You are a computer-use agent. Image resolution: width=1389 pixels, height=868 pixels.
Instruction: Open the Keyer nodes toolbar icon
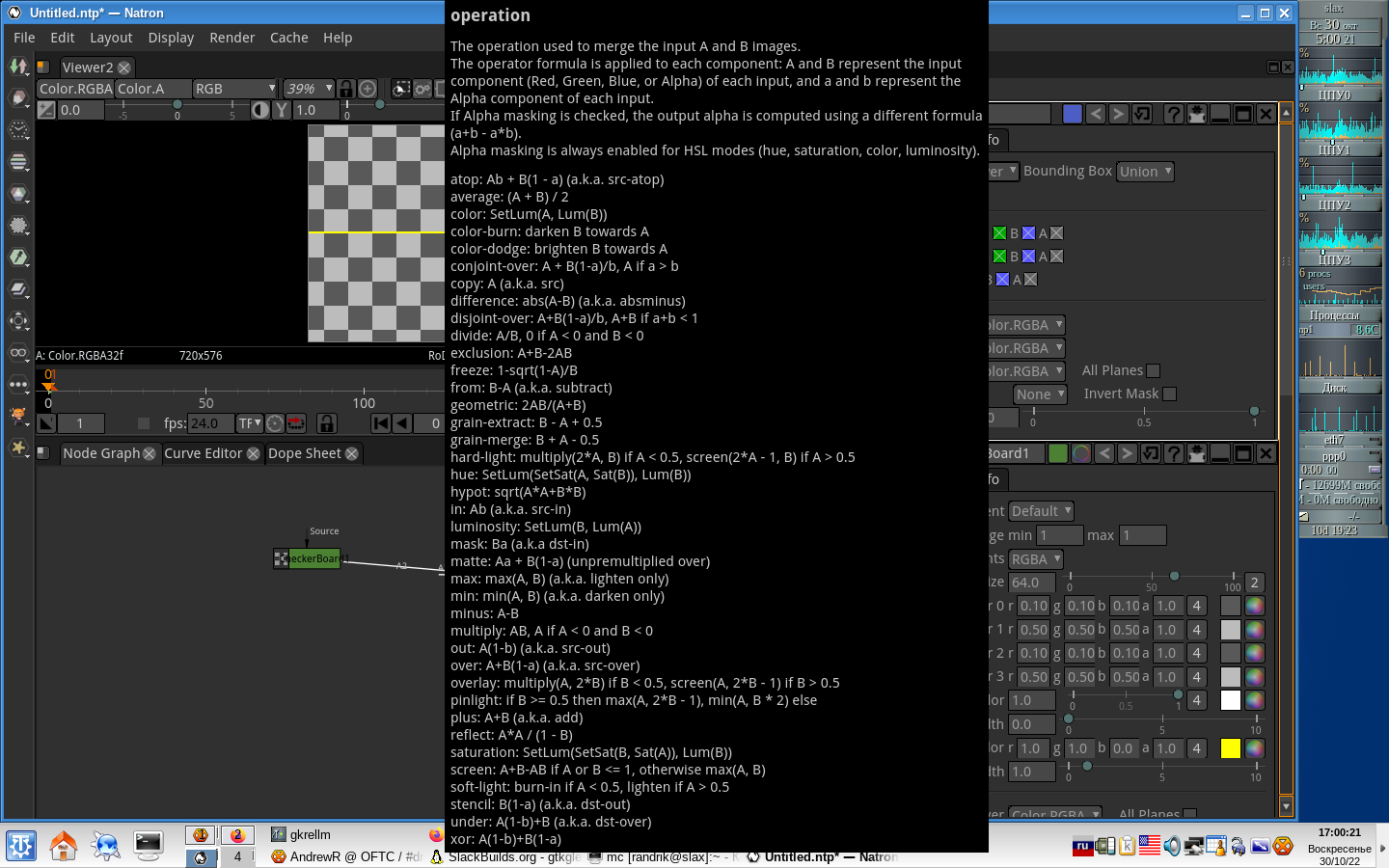18,258
